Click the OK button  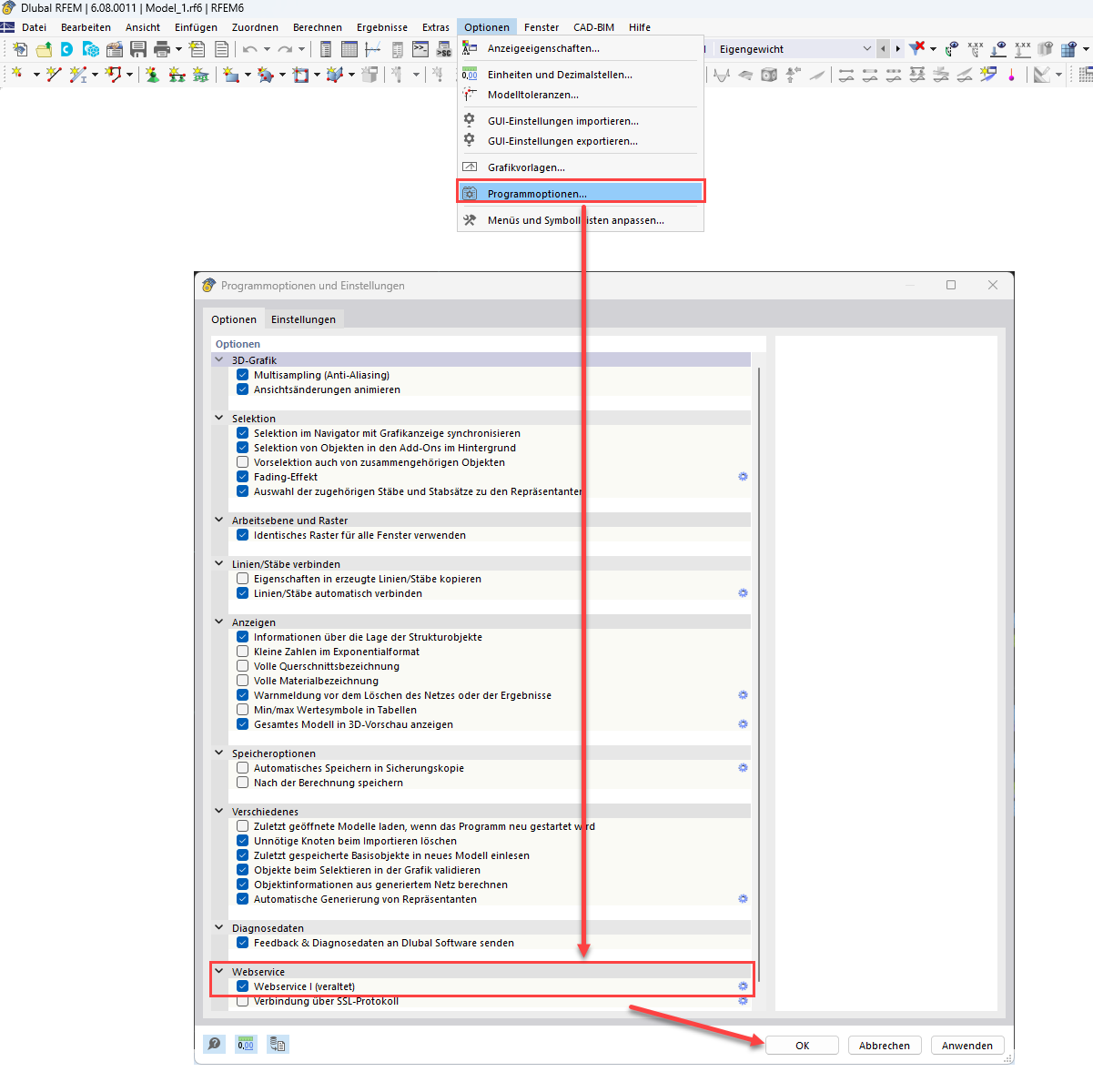pyautogui.click(x=802, y=1046)
